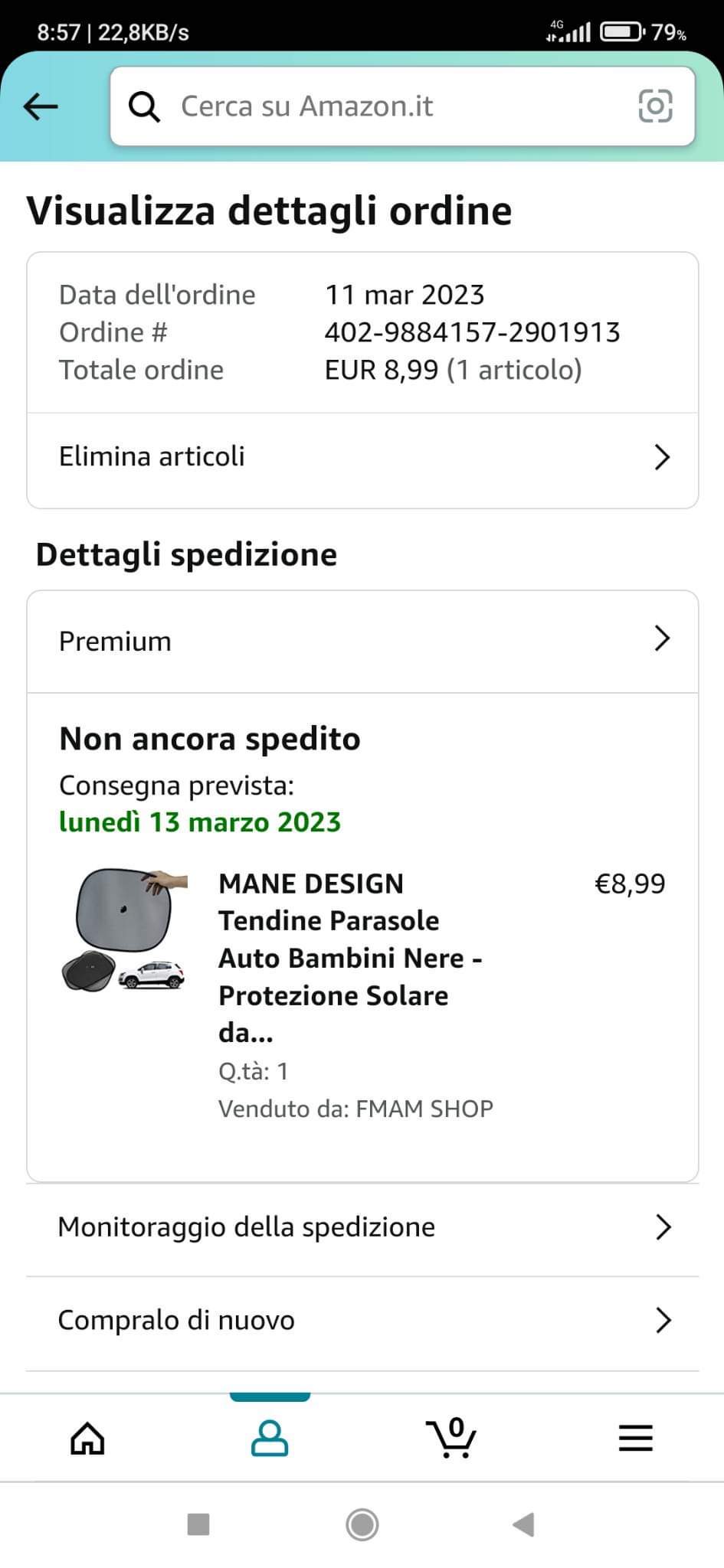Open the shopping cart icon

[451, 1437]
